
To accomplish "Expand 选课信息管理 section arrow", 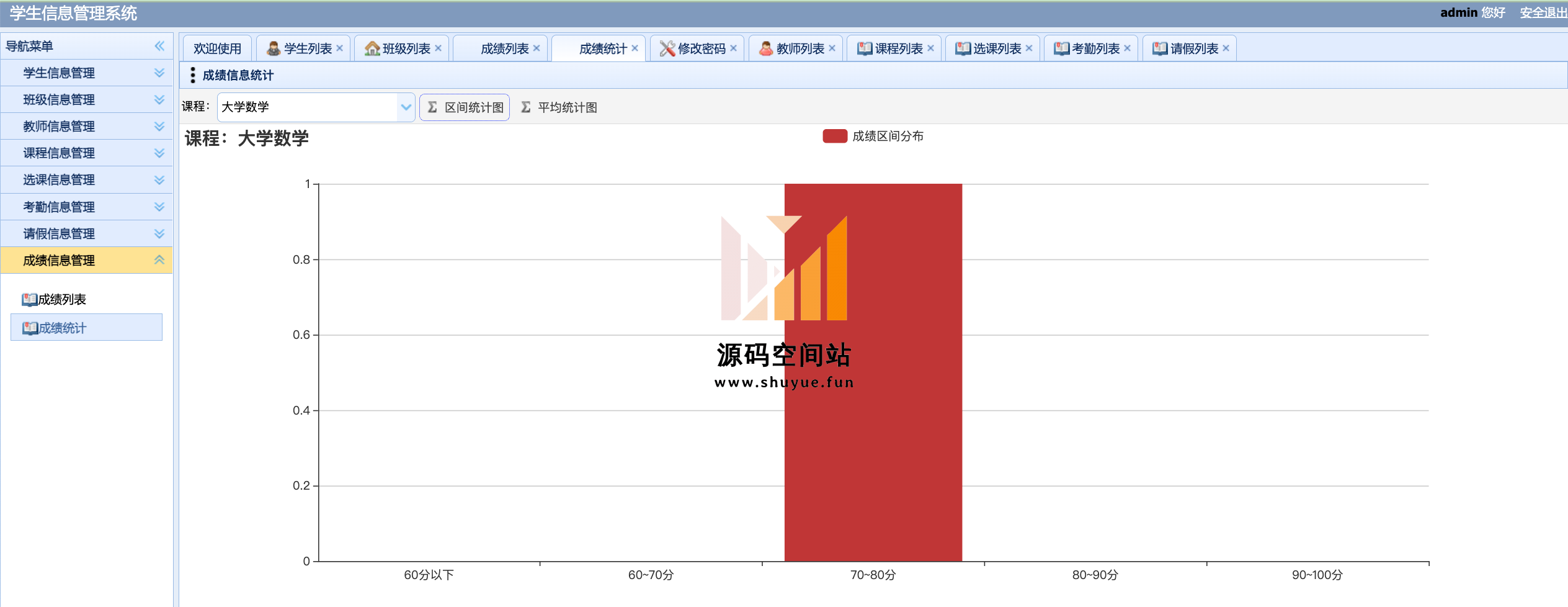I will click(x=159, y=180).
